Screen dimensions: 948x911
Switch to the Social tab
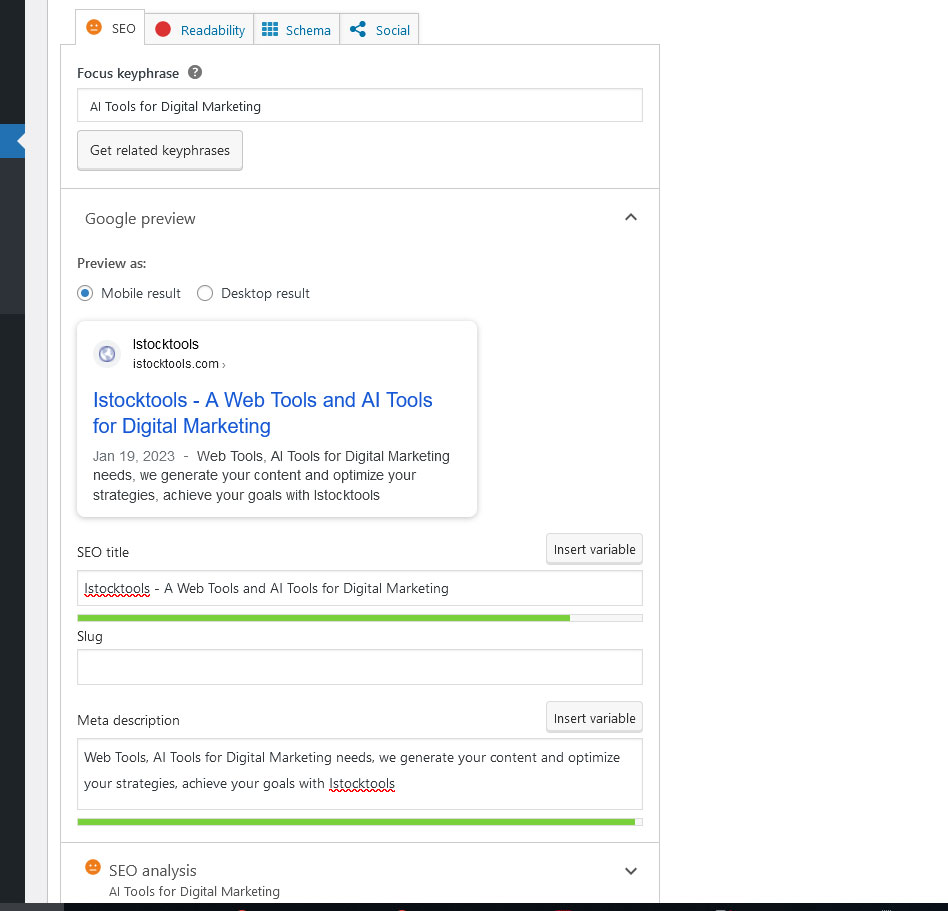[379, 30]
